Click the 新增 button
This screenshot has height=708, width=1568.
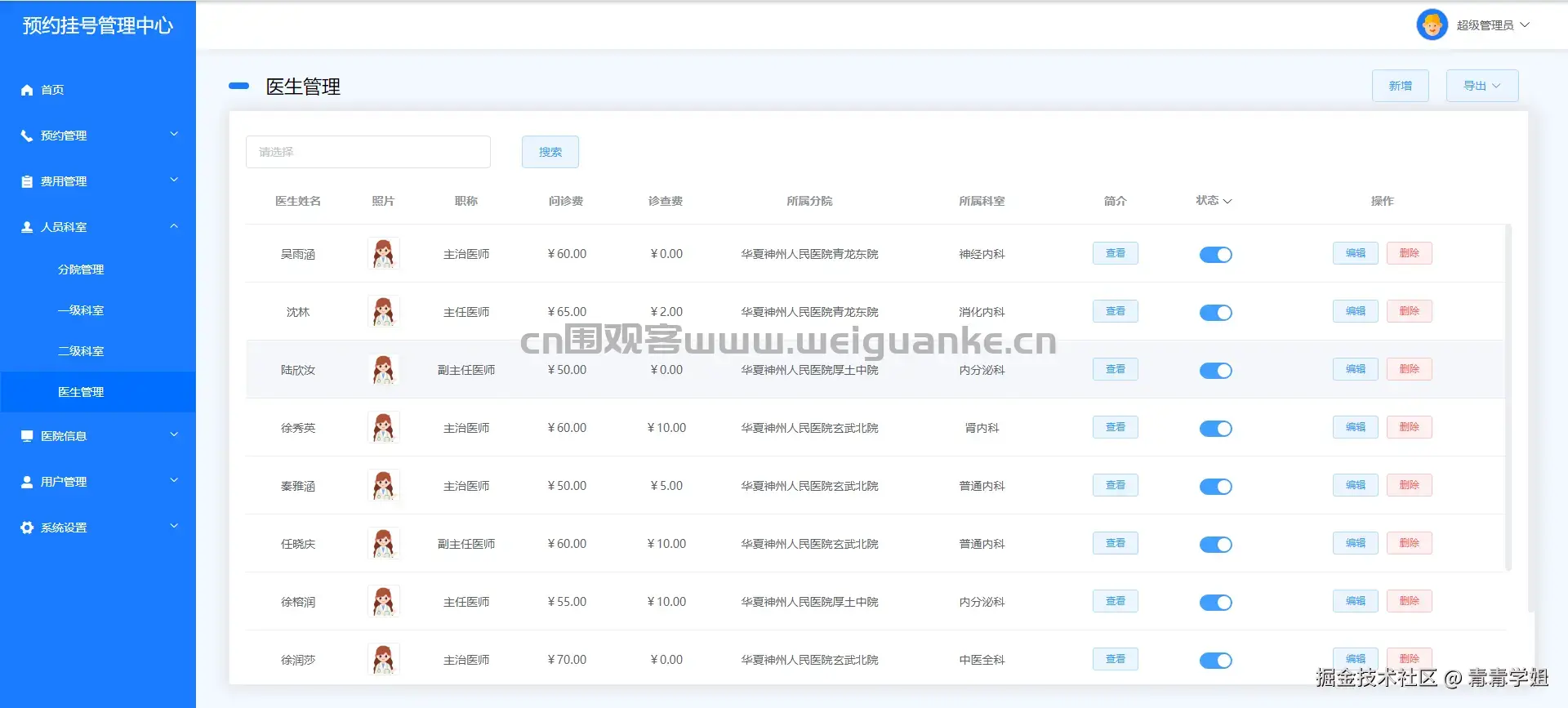(x=1401, y=86)
